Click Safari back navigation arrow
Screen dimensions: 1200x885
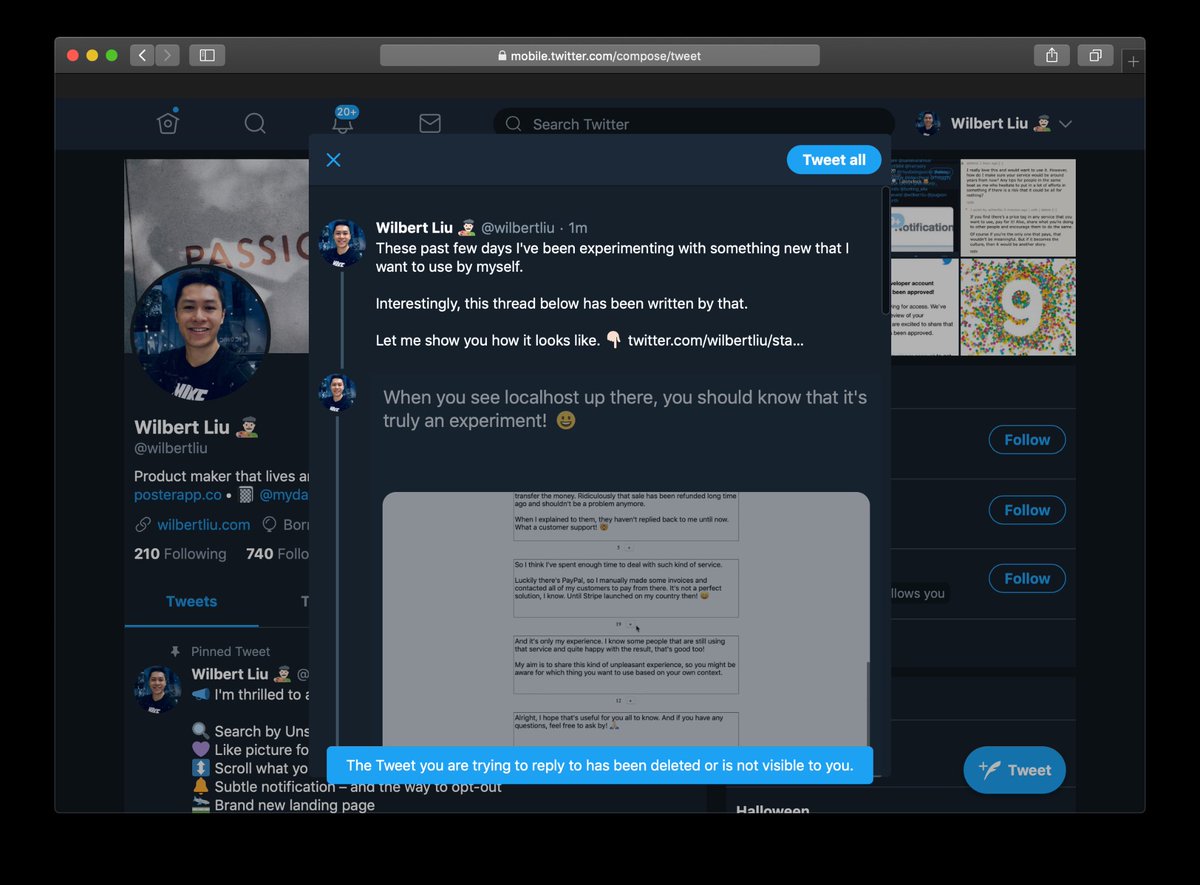click(x=142, y=56)
